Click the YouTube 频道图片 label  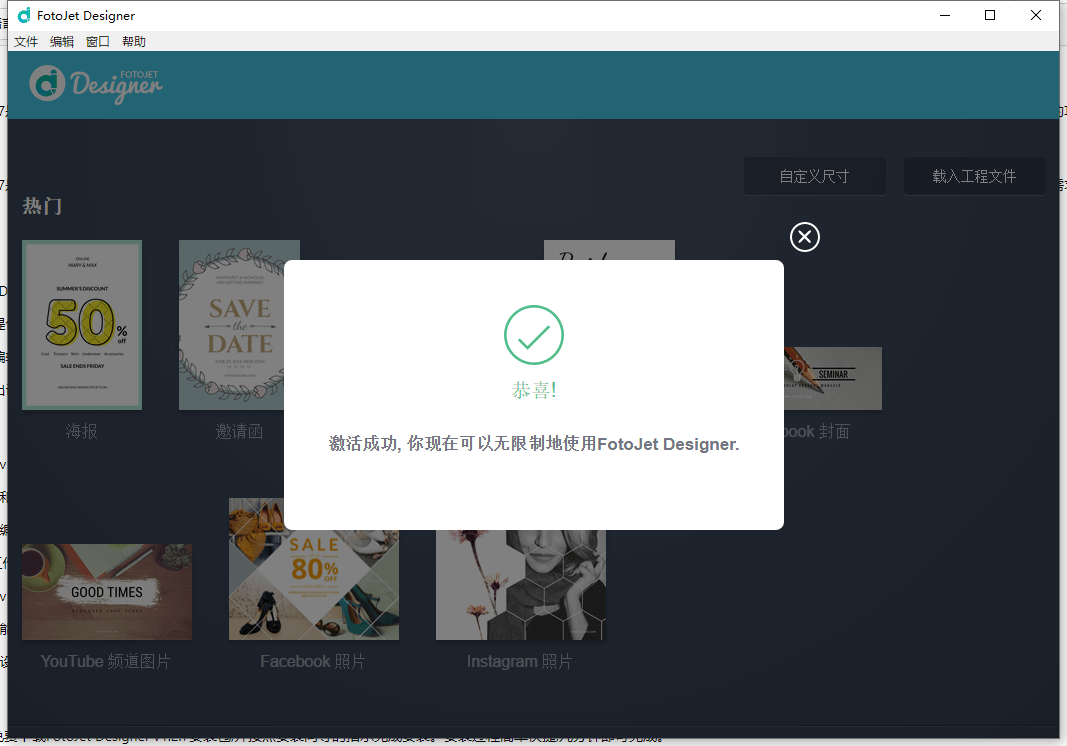(x=105, y=661)
